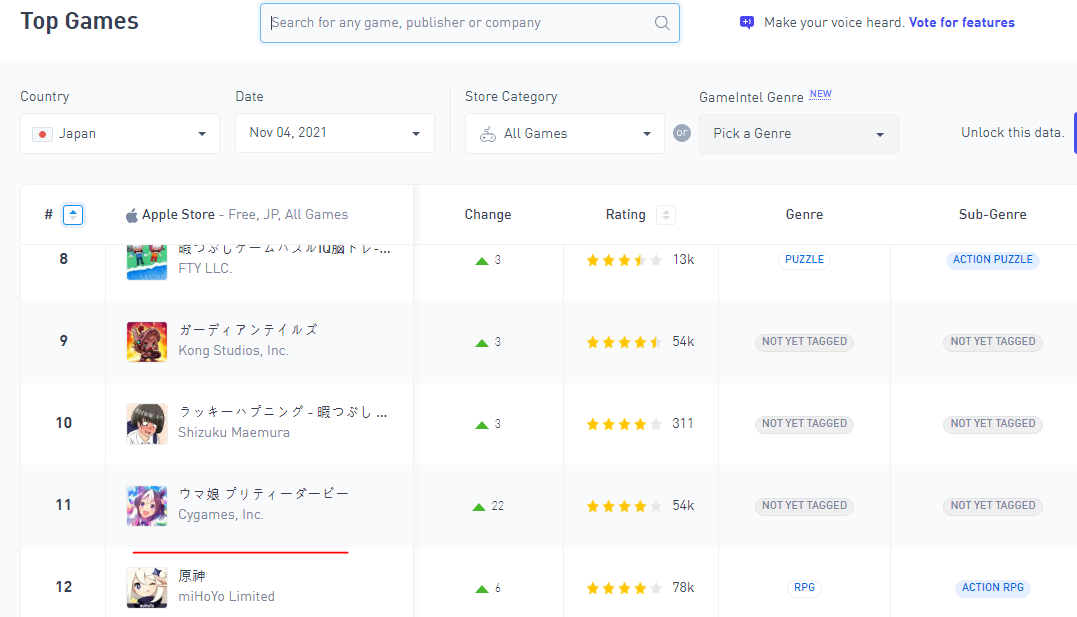Click rank number 10
Viewport: 1077px width, 617px height.
[64, 423]
